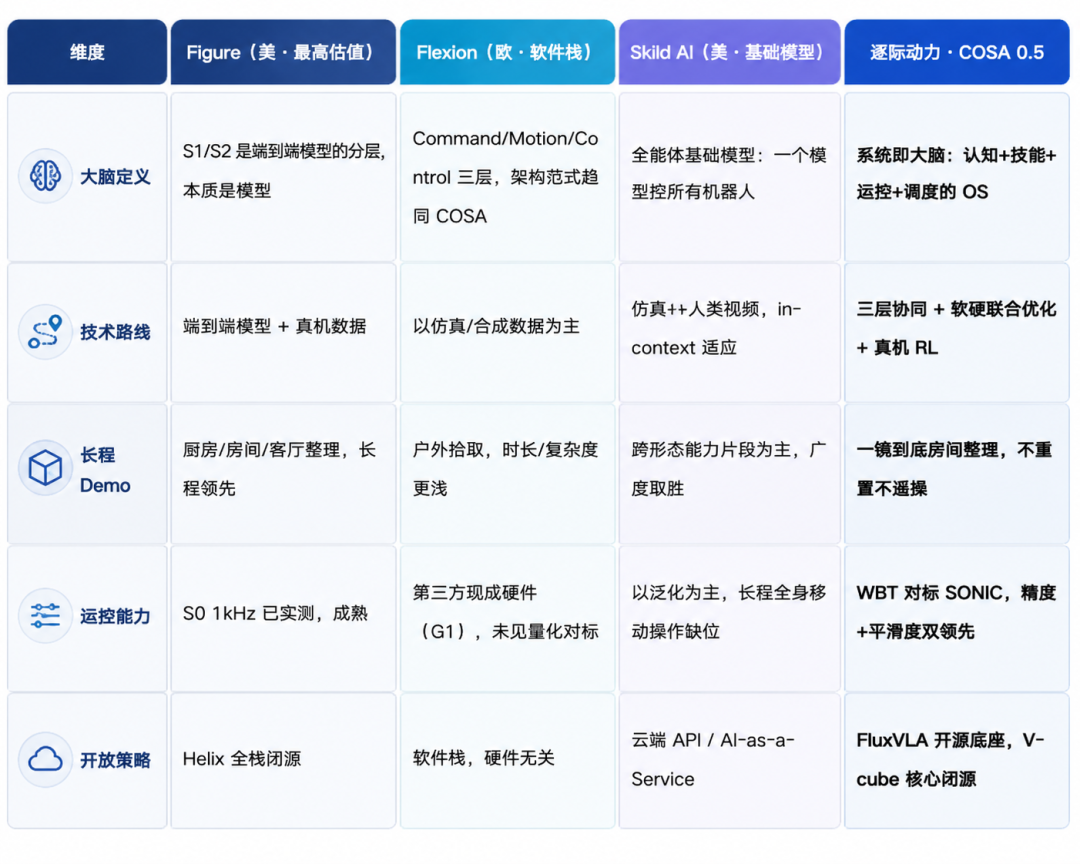Click the 全能体基础模型 cell
This screenshot has width=1080, height=864.
tap(729, 177)
